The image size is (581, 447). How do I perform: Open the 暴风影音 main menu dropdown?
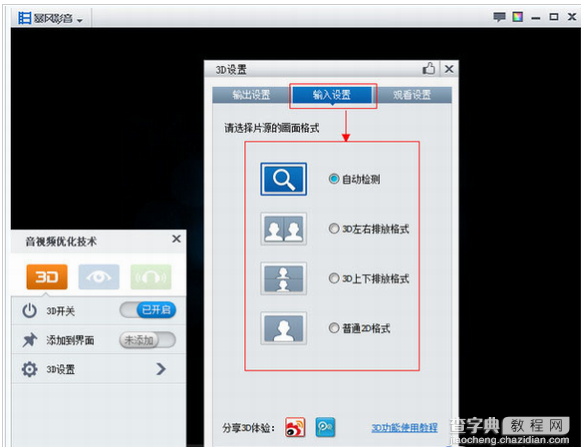coord(50,18)
